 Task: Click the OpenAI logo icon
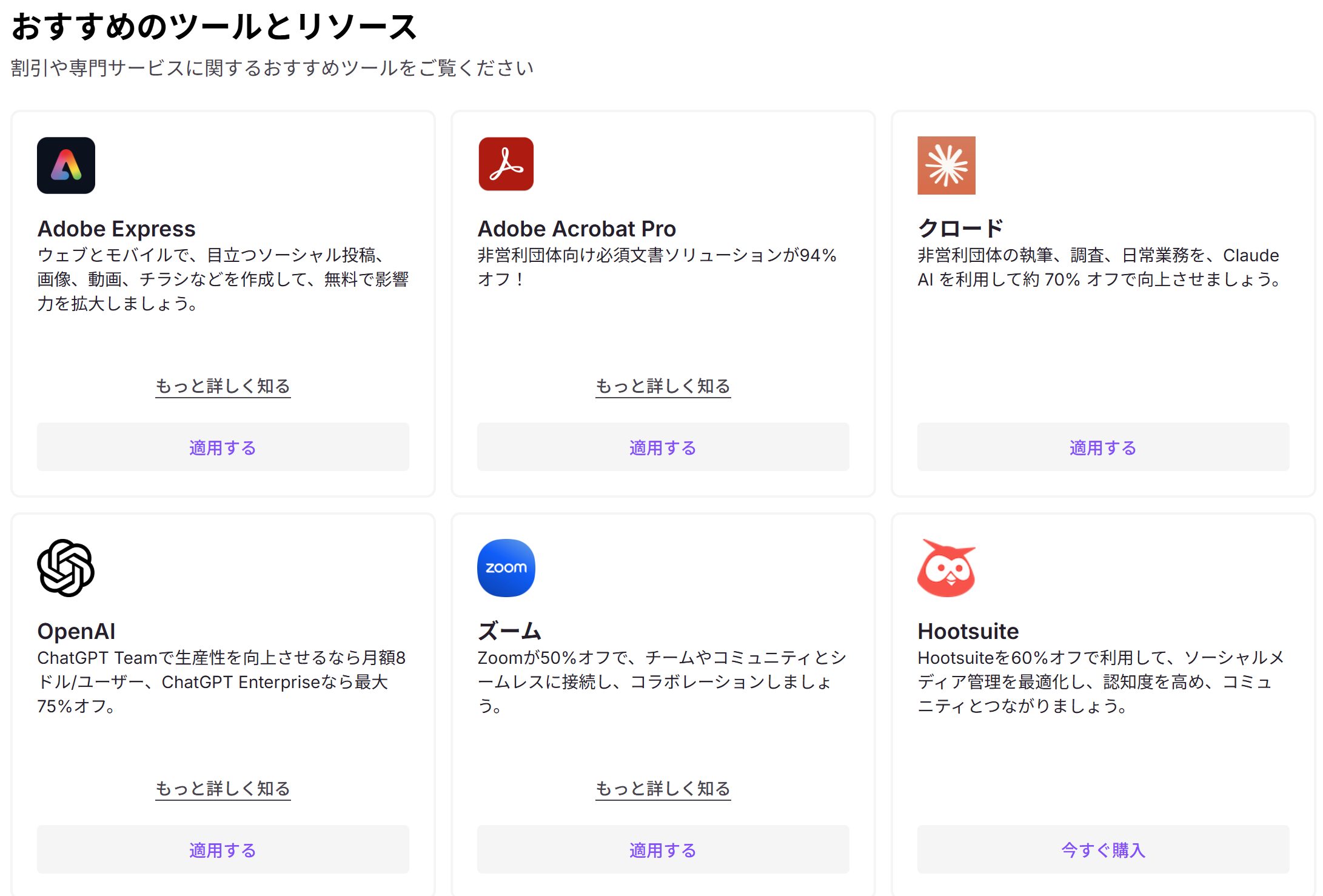tap(65, 568)
